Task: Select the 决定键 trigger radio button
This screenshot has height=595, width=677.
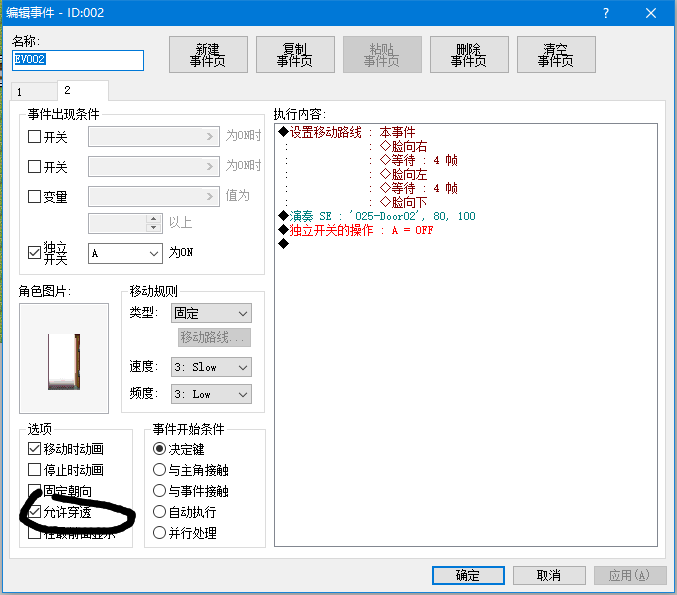Action: tap(159, 449)
